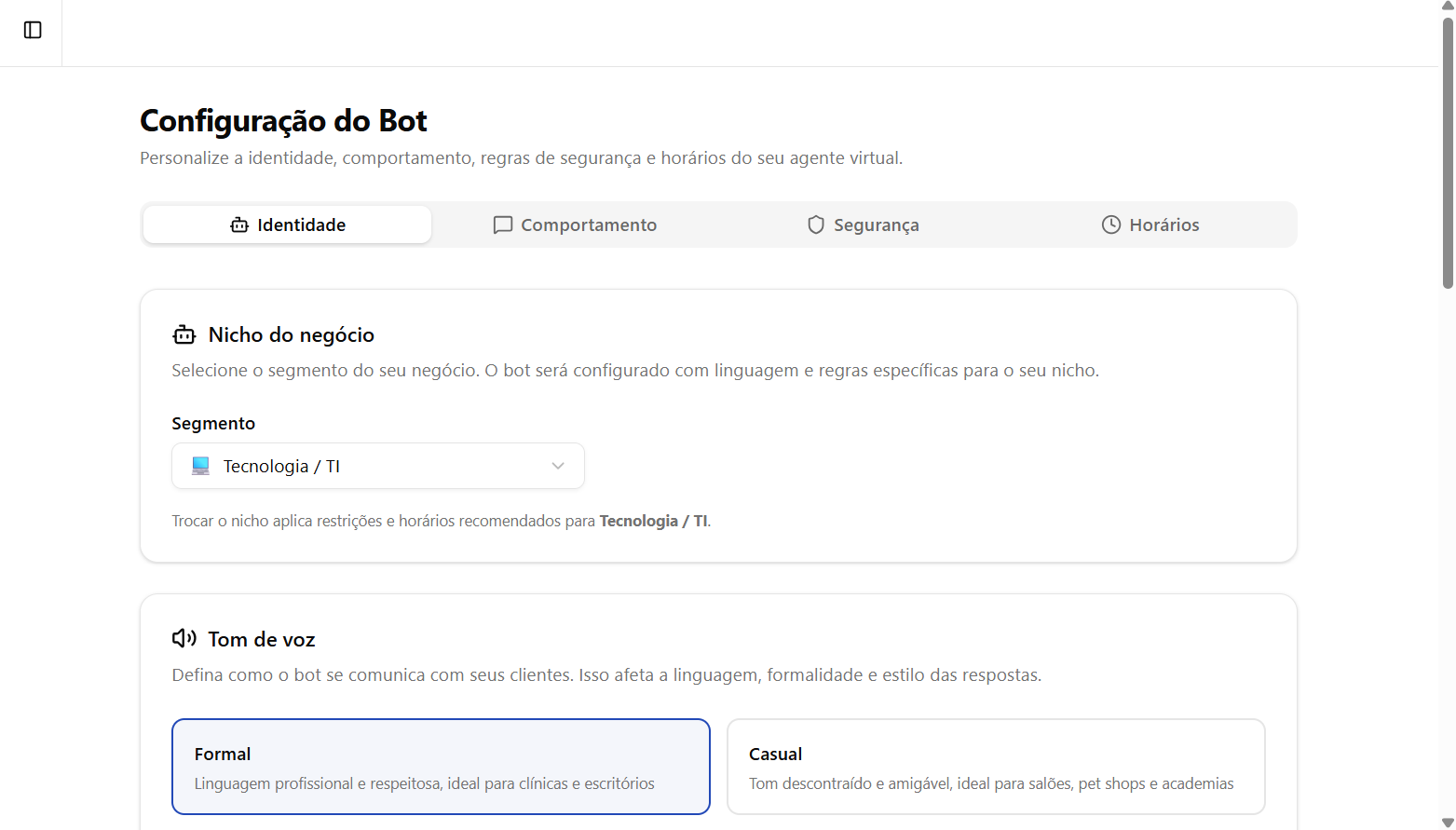Click the chat bubble icon in Comportamento tab
This screenshot has height=830, width=1456.
tap(503, 225)
